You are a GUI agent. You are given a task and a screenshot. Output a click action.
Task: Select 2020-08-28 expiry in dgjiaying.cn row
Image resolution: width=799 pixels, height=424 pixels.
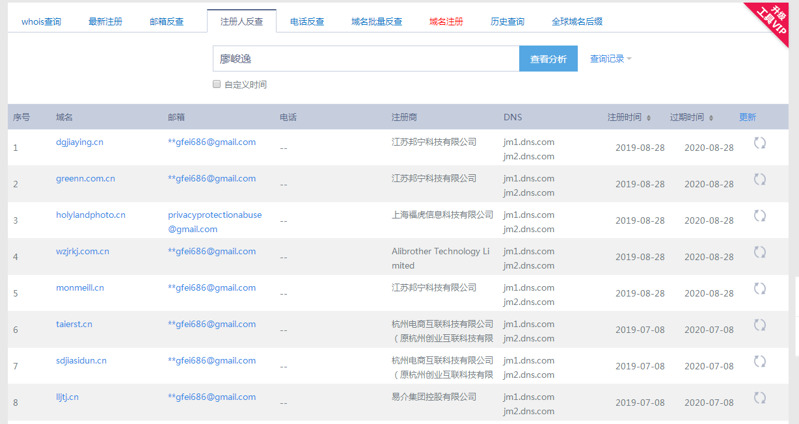[x=709, y=148]
